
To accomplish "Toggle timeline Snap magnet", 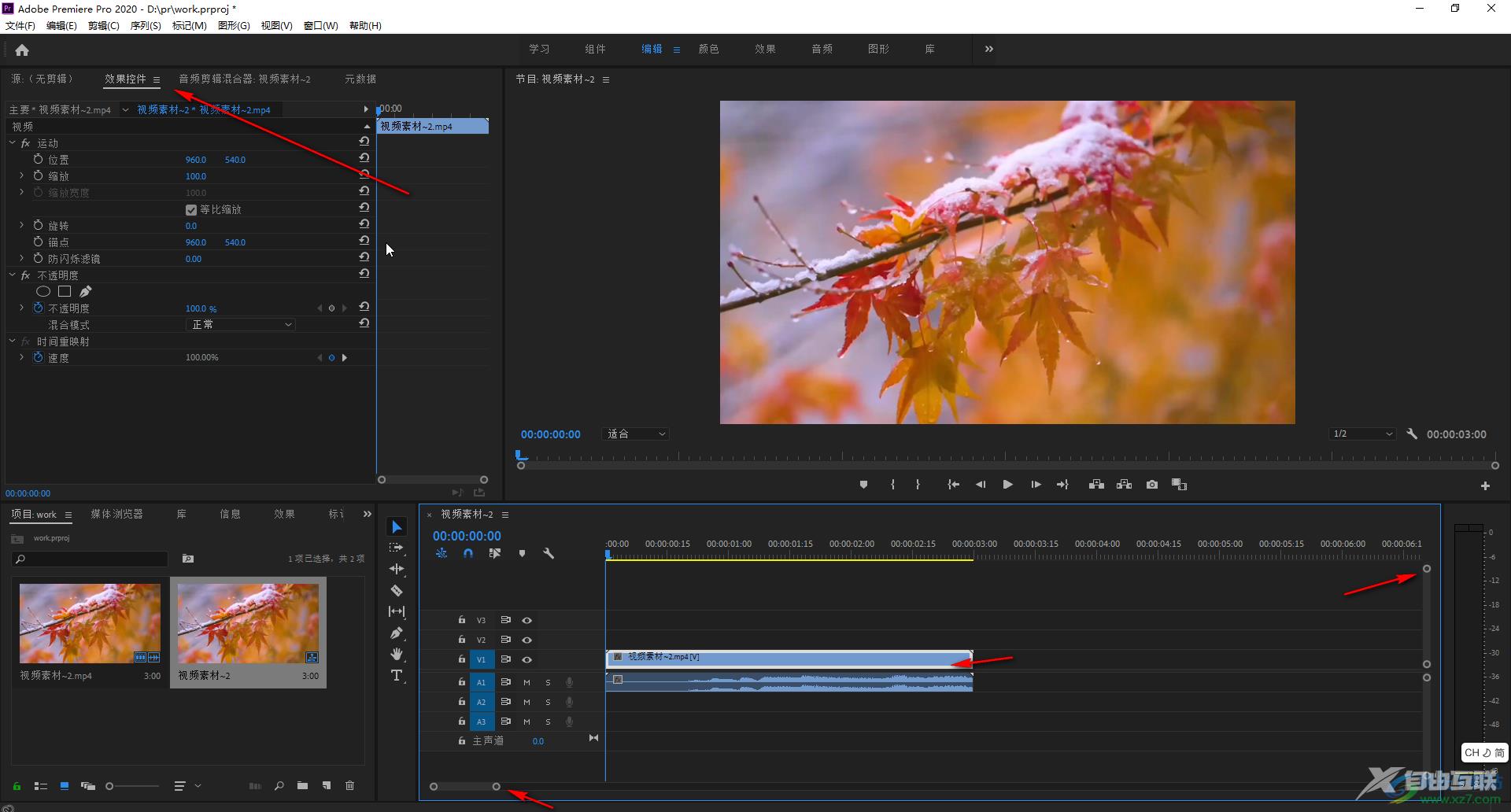I will pos(468,553).
